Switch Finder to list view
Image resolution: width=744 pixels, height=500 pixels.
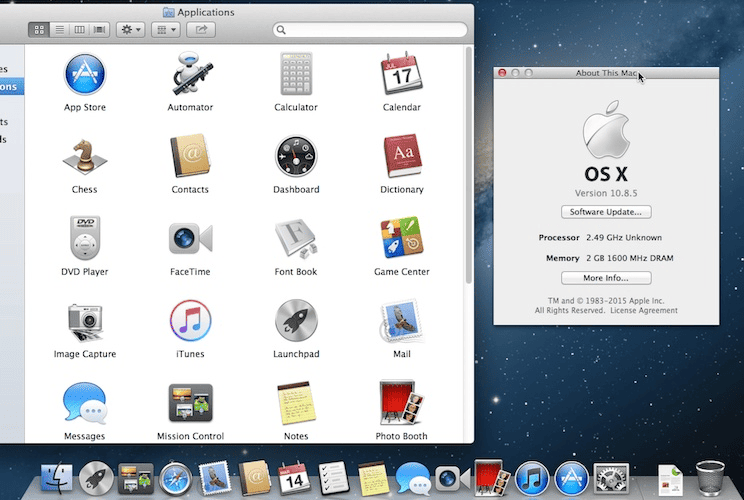60,30
